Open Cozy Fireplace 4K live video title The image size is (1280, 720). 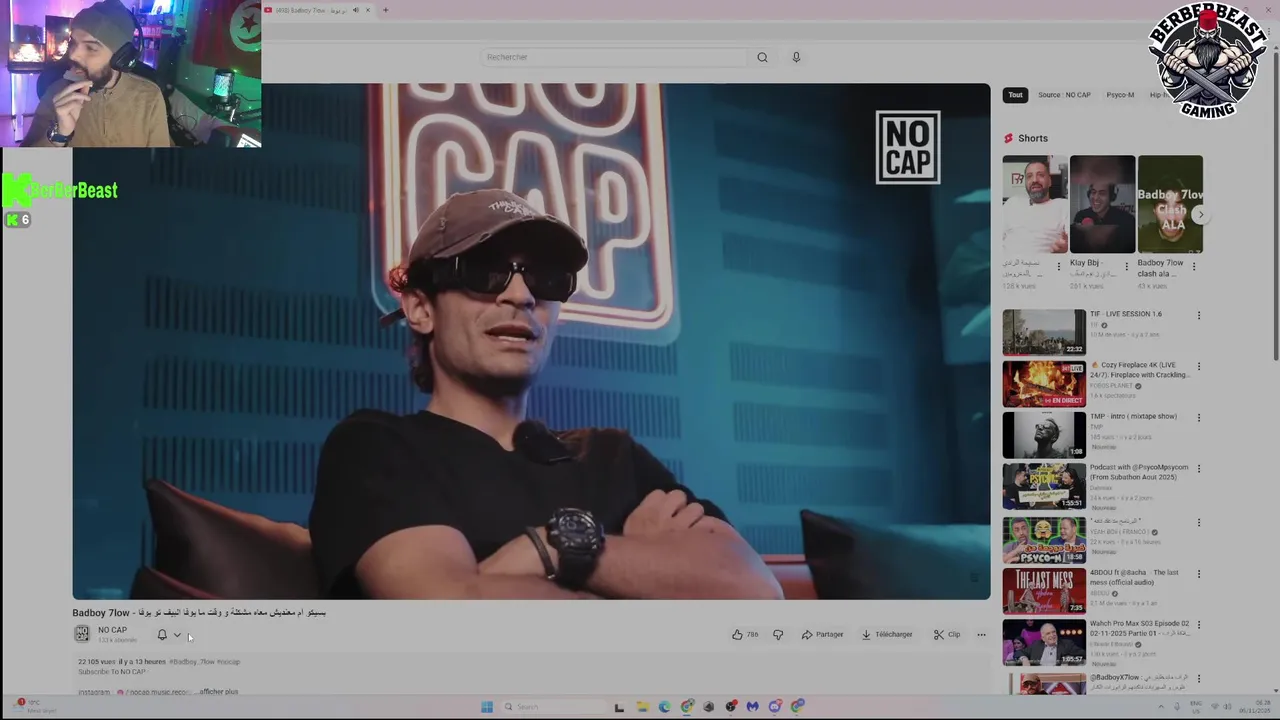(x=1138, y=370)
